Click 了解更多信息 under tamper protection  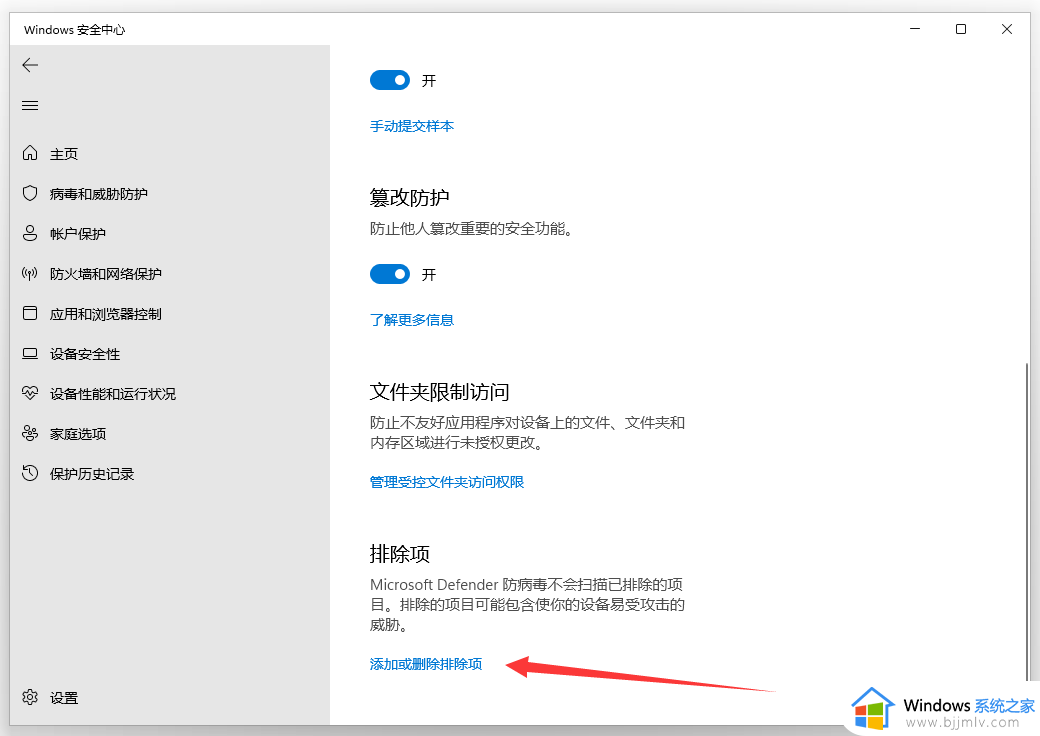412,320
